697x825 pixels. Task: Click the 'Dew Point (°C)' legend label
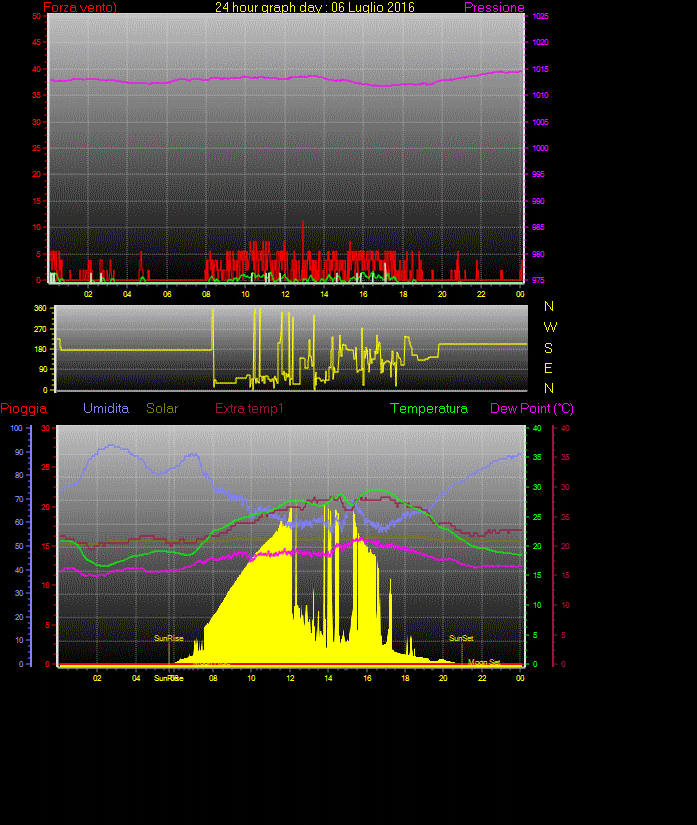(x=532, y=409)
